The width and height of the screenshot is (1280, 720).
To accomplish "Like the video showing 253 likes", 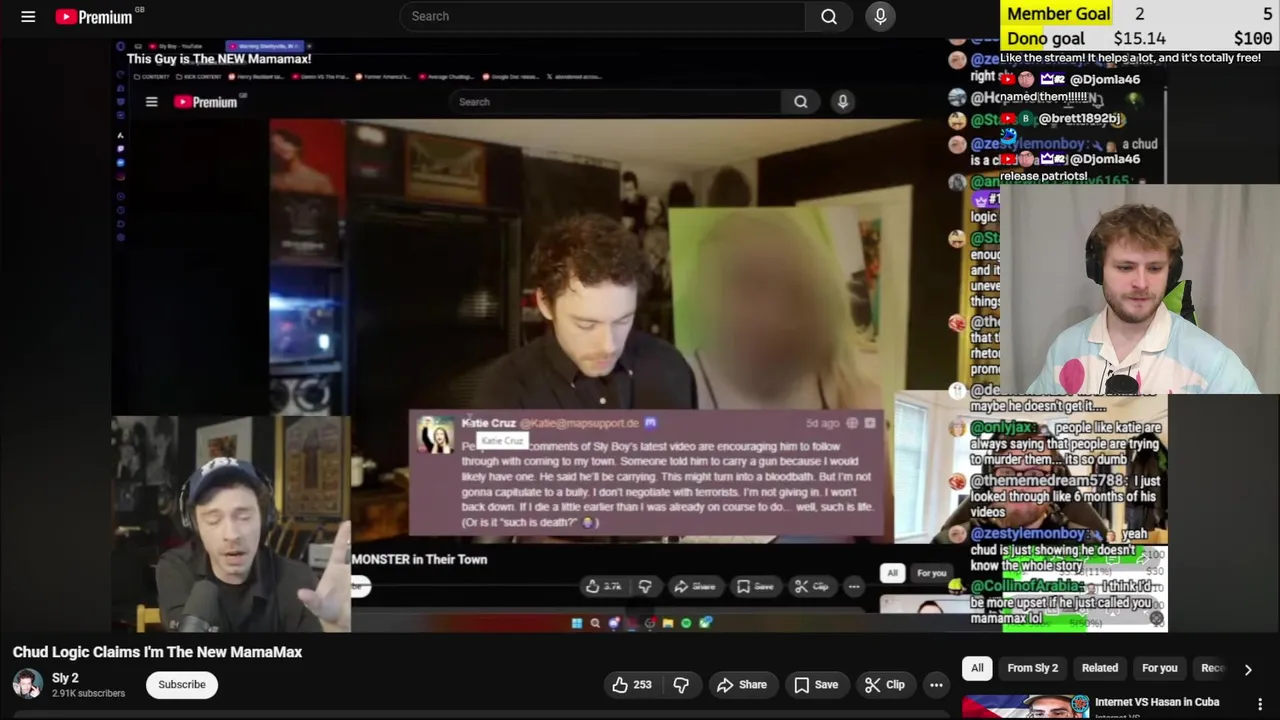I will click(631, 685).
